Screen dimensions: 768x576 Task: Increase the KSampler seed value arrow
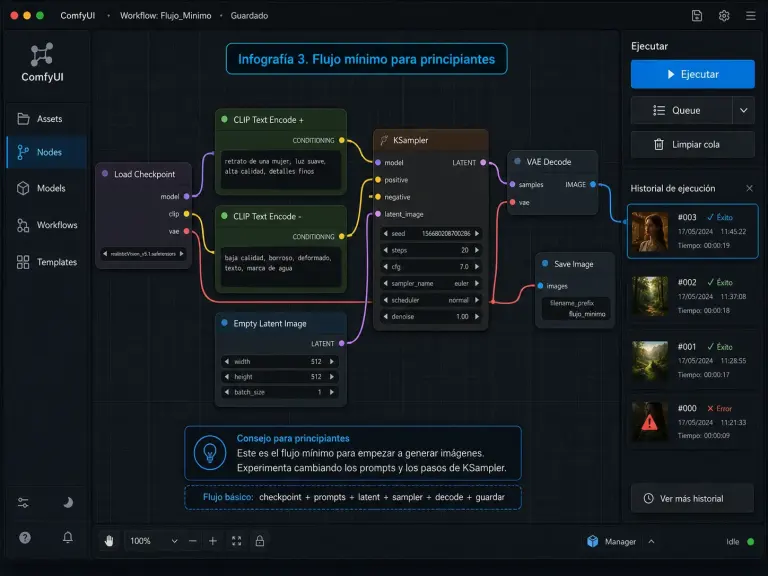click(477, 234)
